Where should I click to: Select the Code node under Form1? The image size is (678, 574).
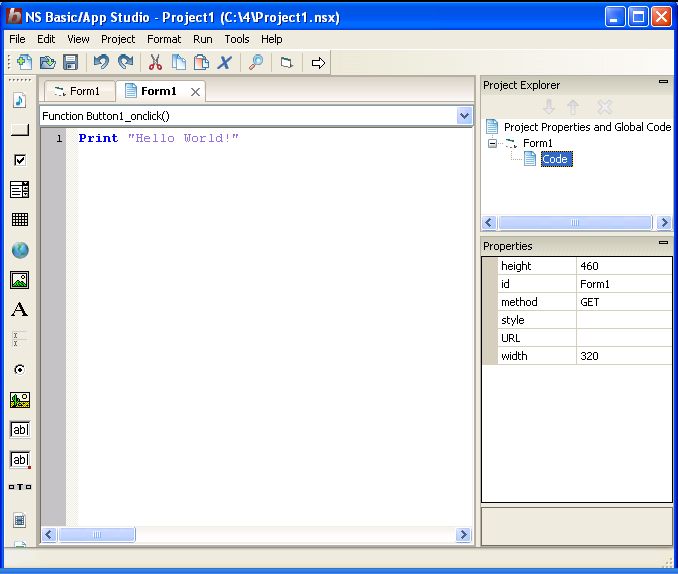click(555, 159)
